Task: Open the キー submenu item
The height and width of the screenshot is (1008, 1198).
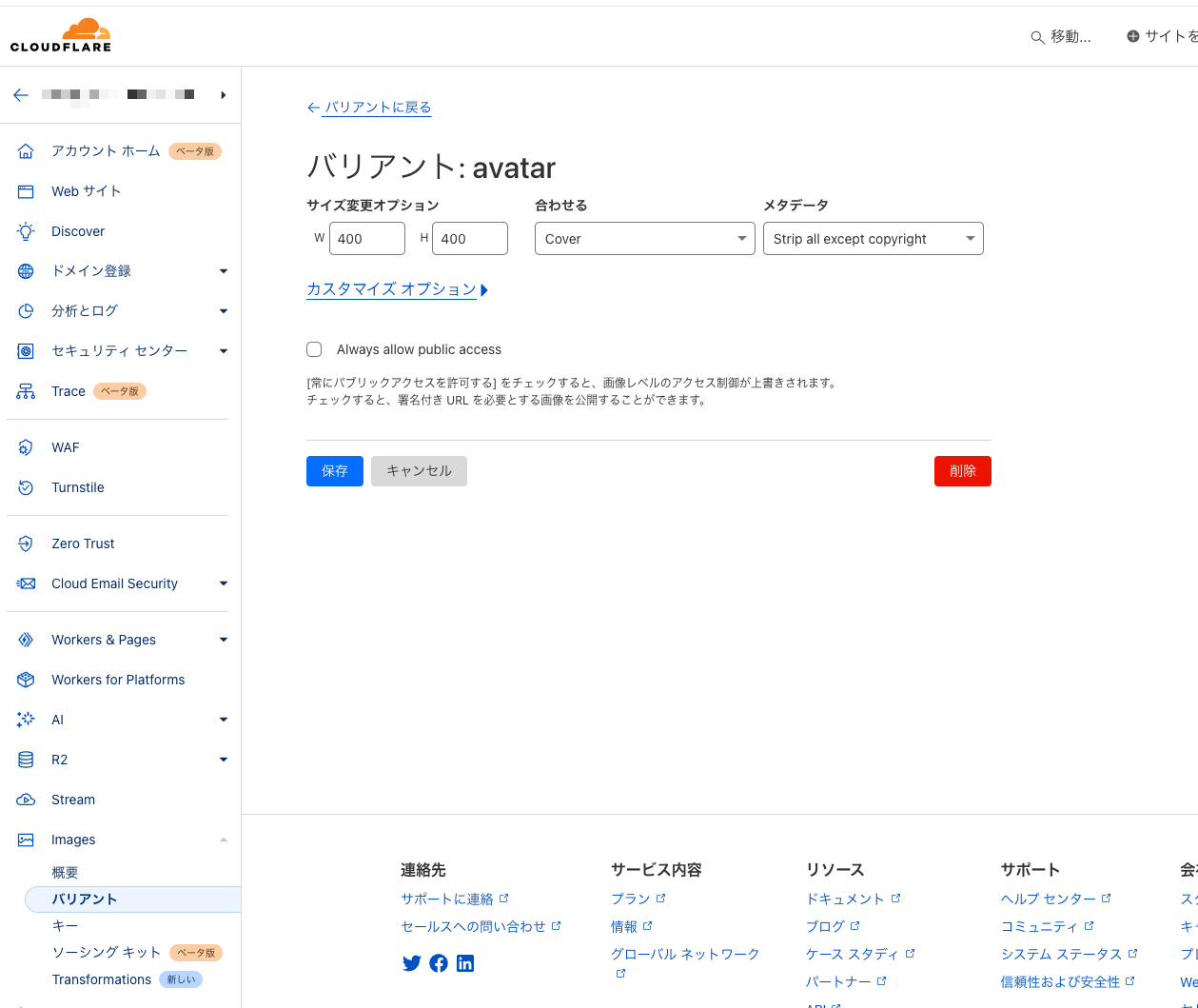Action: [x=65, y=926]
